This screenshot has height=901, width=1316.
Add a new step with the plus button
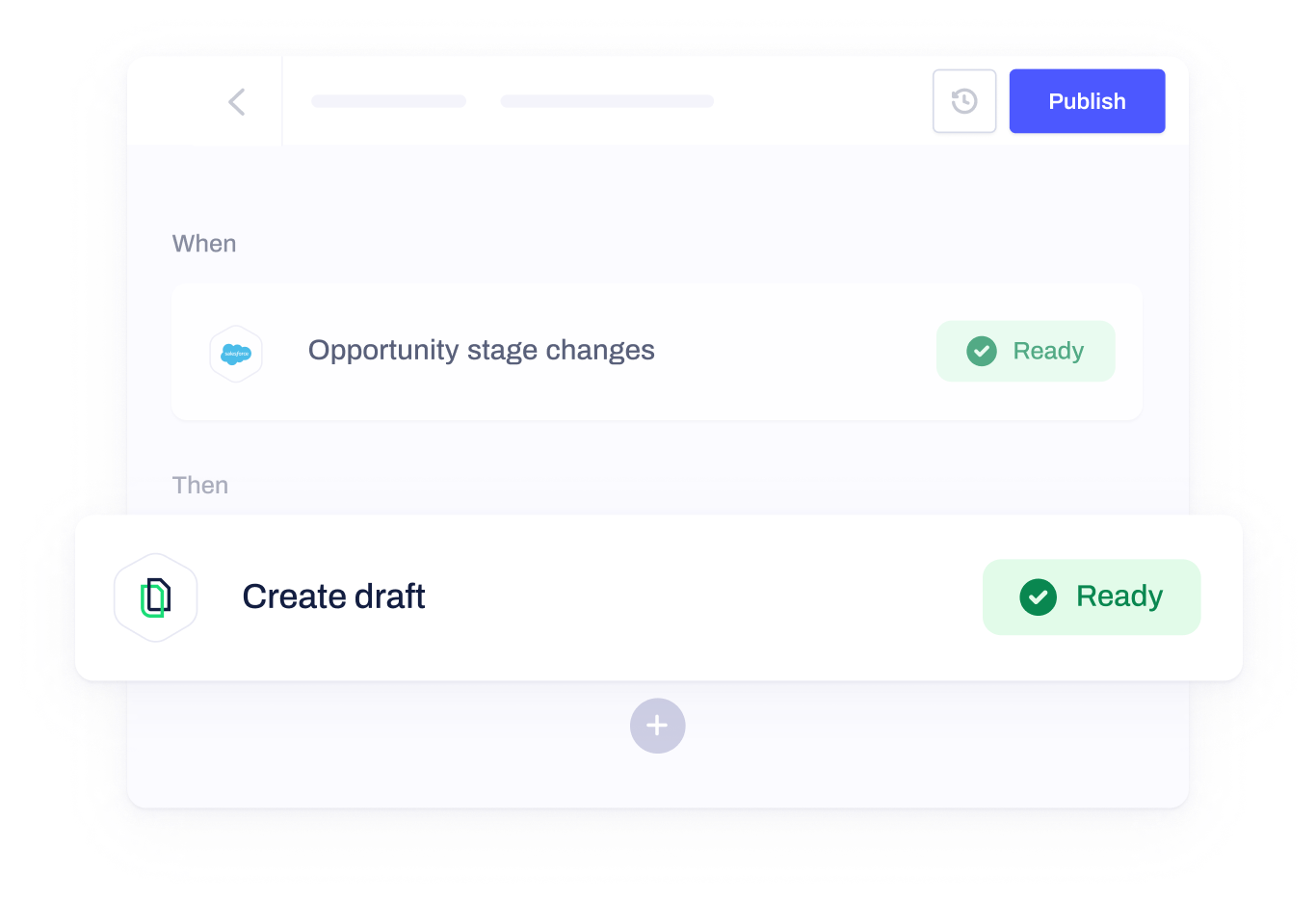657,726
